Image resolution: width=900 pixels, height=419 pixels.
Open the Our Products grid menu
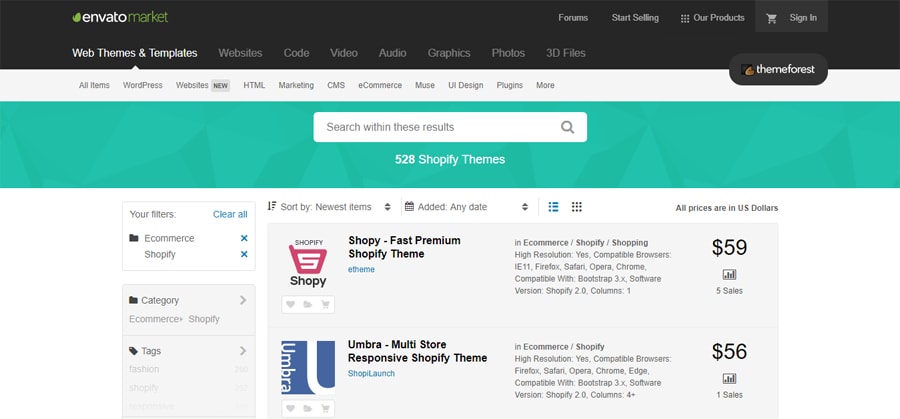(x=712, y=18)
